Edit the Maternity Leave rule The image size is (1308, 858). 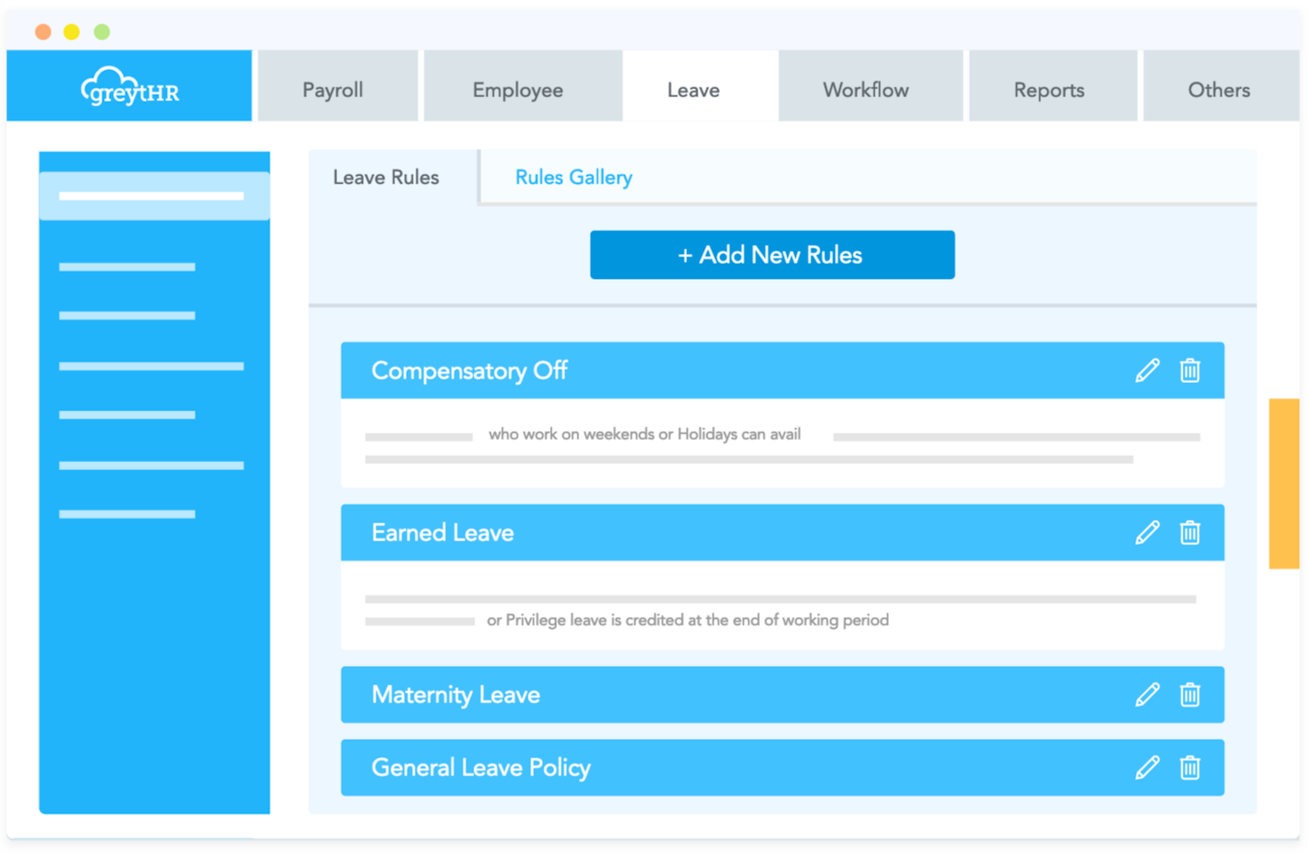pos(1148,694)
